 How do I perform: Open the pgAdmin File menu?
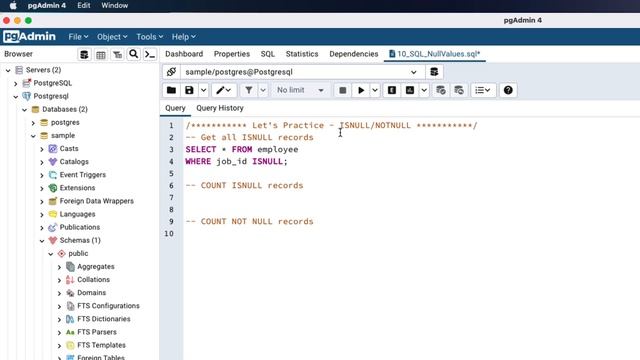click(78, 37)
